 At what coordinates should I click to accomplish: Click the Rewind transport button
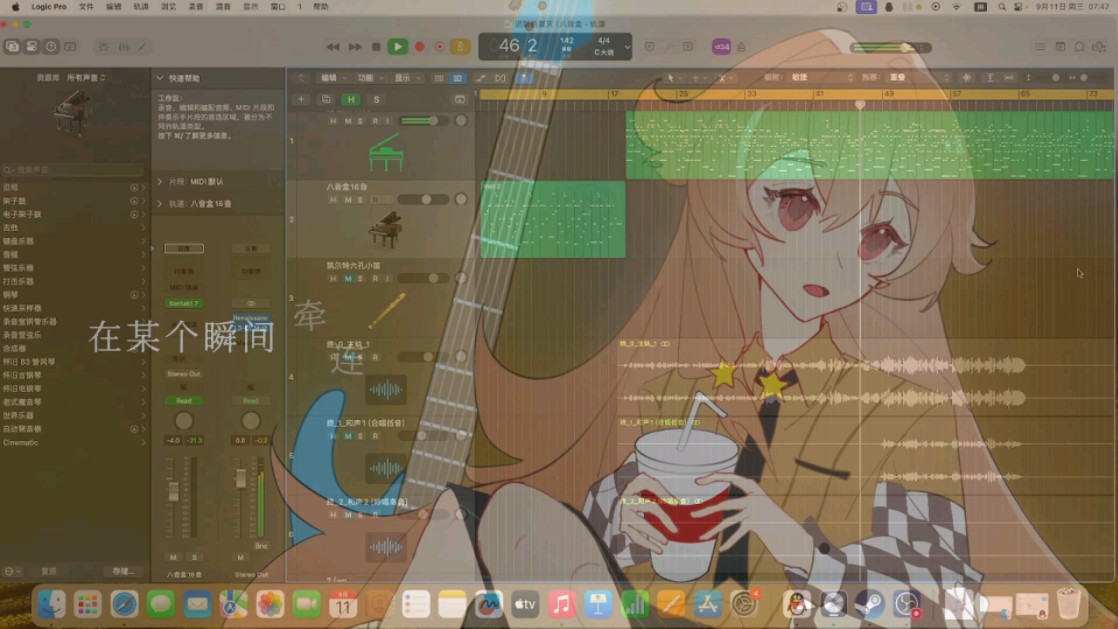point(333,47)
